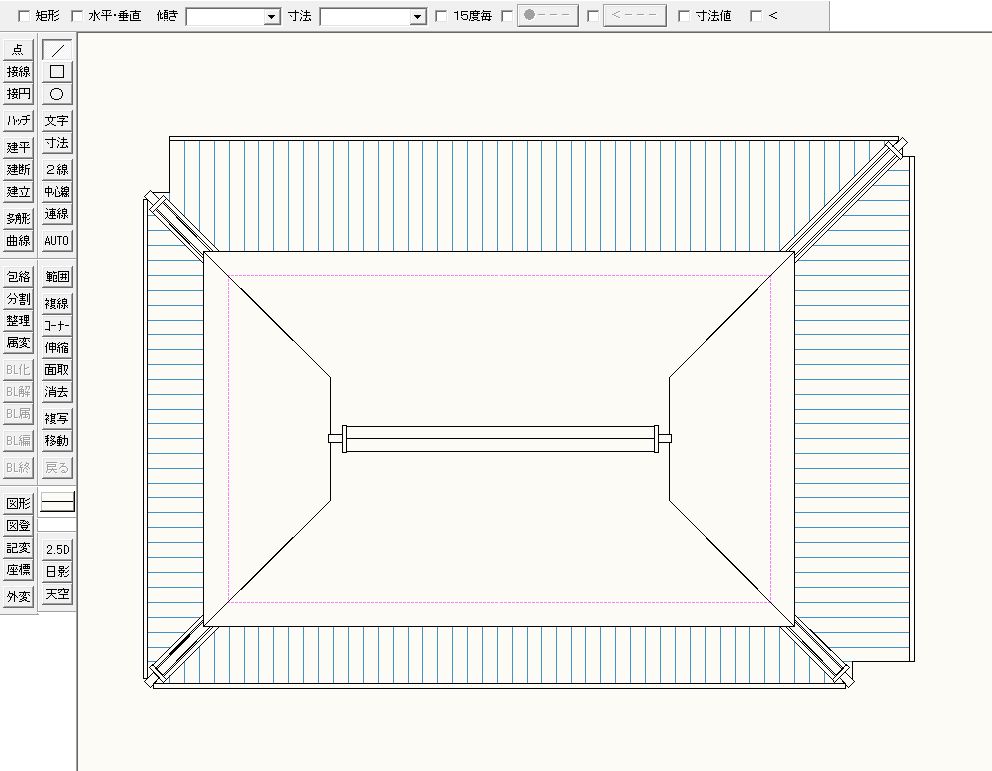
Task: Toggle checkbox beside the <--- button
Action: (x=593, y=16)
